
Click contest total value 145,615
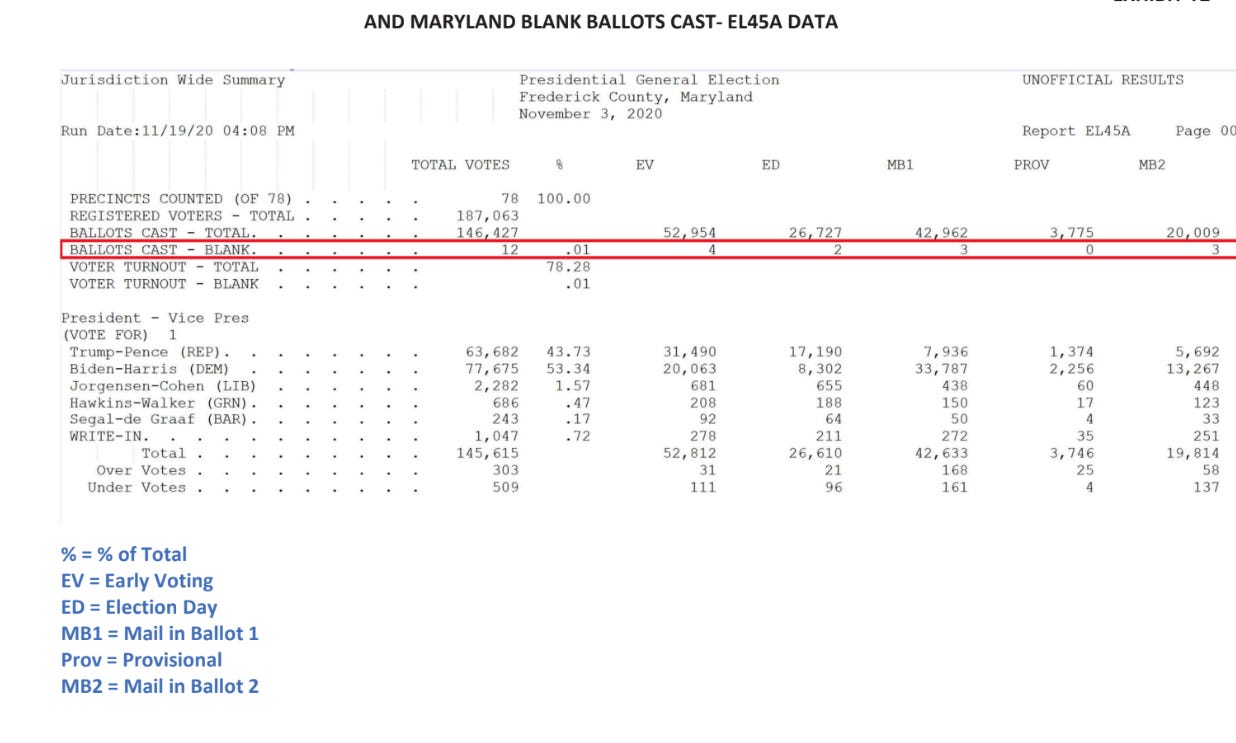pyautogui.click(x=487, y=454)
